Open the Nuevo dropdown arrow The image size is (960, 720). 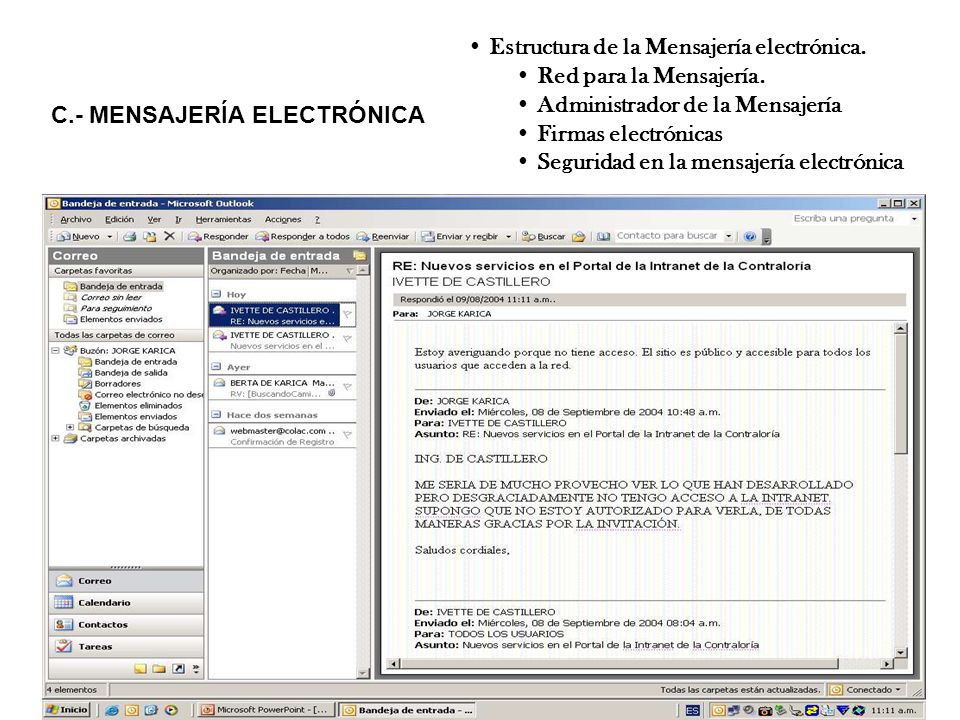[110, 236]
